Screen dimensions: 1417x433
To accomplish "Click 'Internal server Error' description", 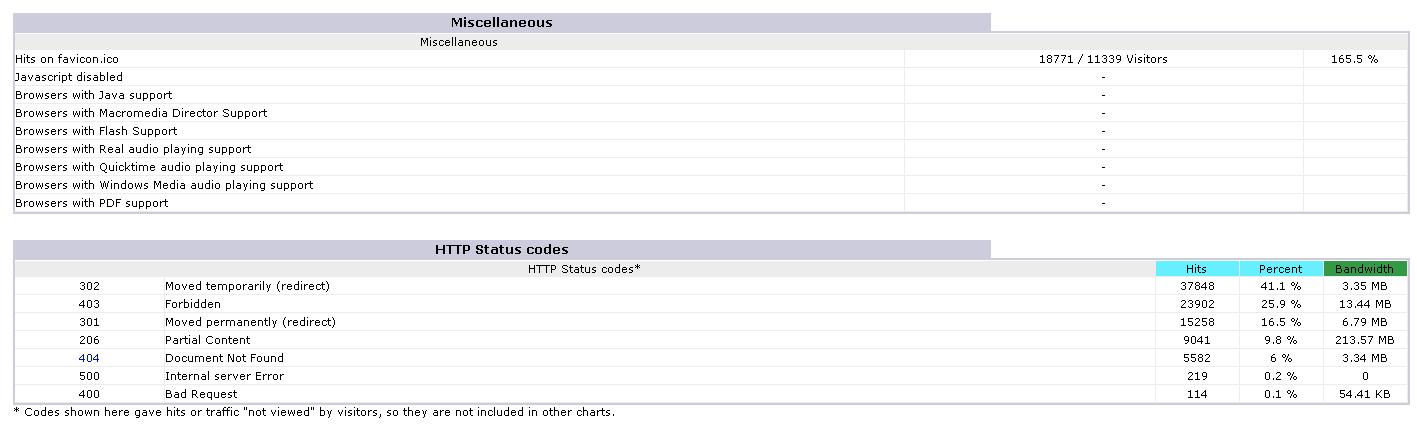I will [x=225, y=376].
